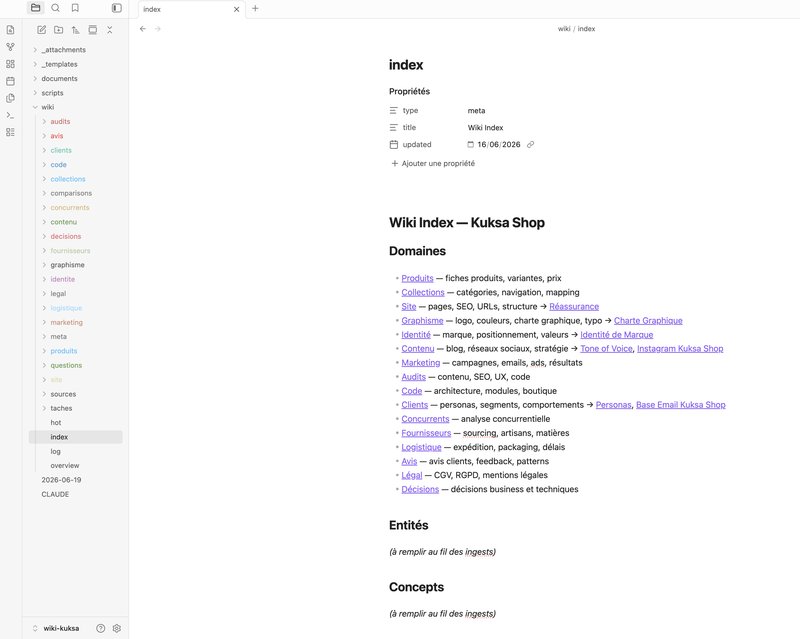Click the updated property calendar icon
800x639 pixels.
pyautogui.click(x=393, y=144)
